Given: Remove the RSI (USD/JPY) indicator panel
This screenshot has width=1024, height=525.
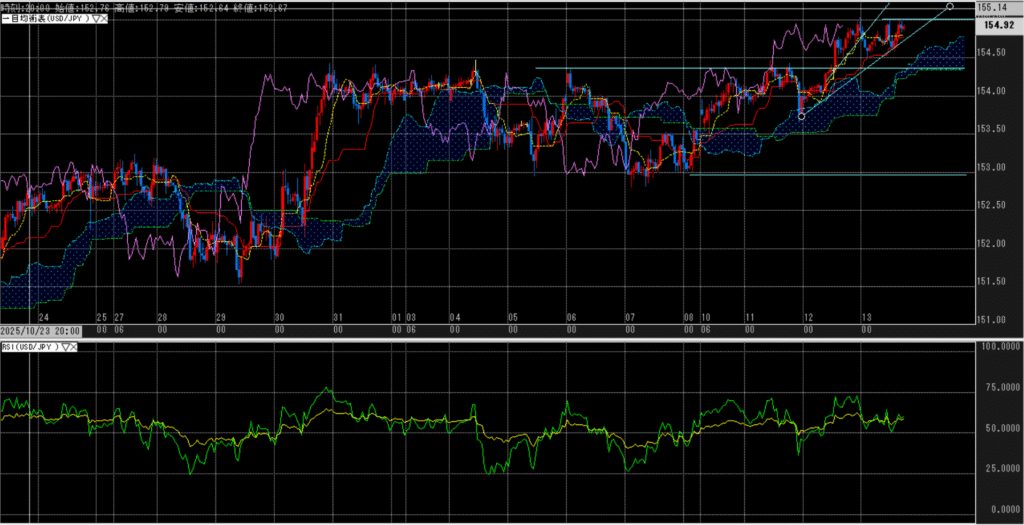Looking at the screenshot, I should pyautogui.click(x=76, y=347).
